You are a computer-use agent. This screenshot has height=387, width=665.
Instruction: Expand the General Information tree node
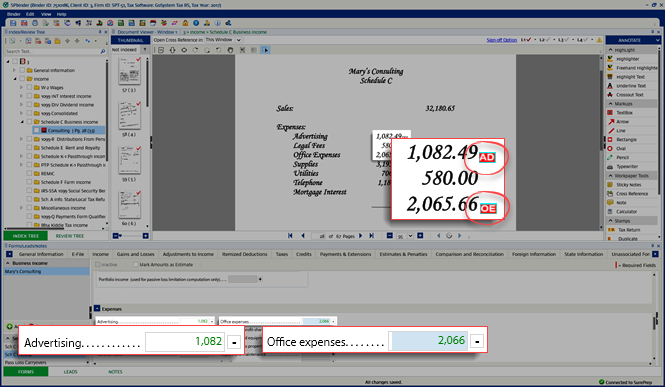coord(14,70)
